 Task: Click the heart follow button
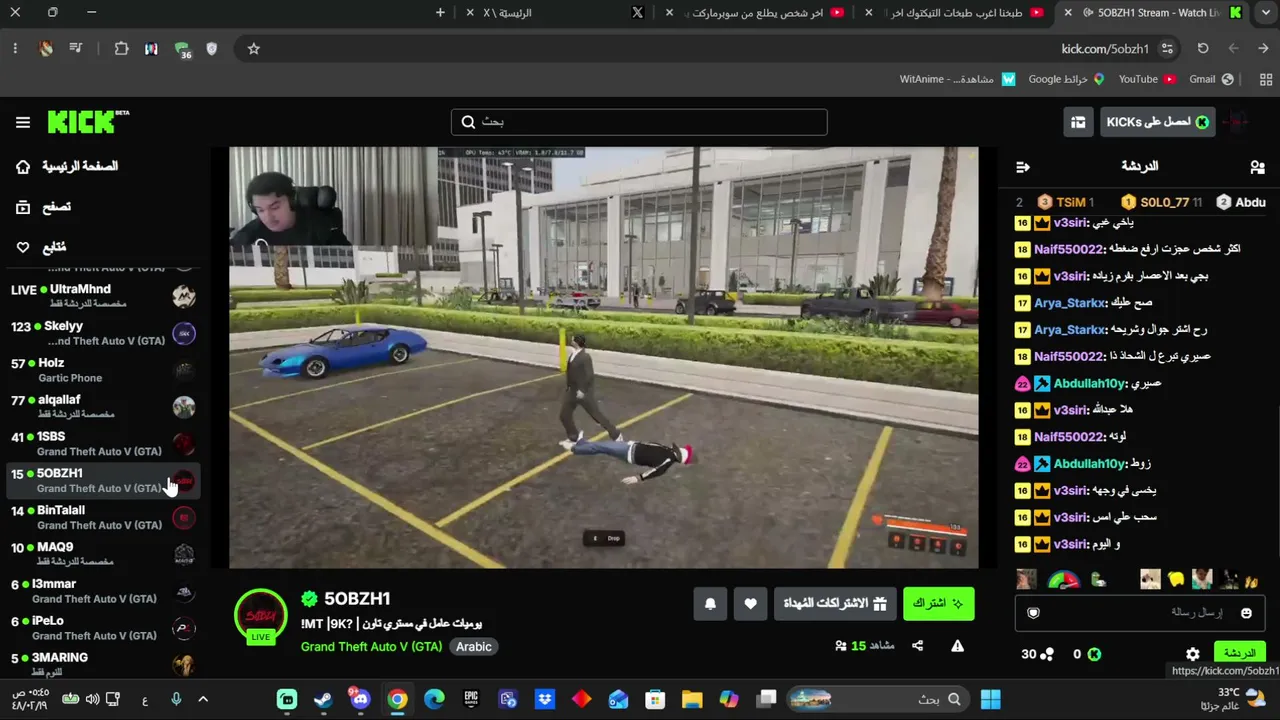[750, 603]
